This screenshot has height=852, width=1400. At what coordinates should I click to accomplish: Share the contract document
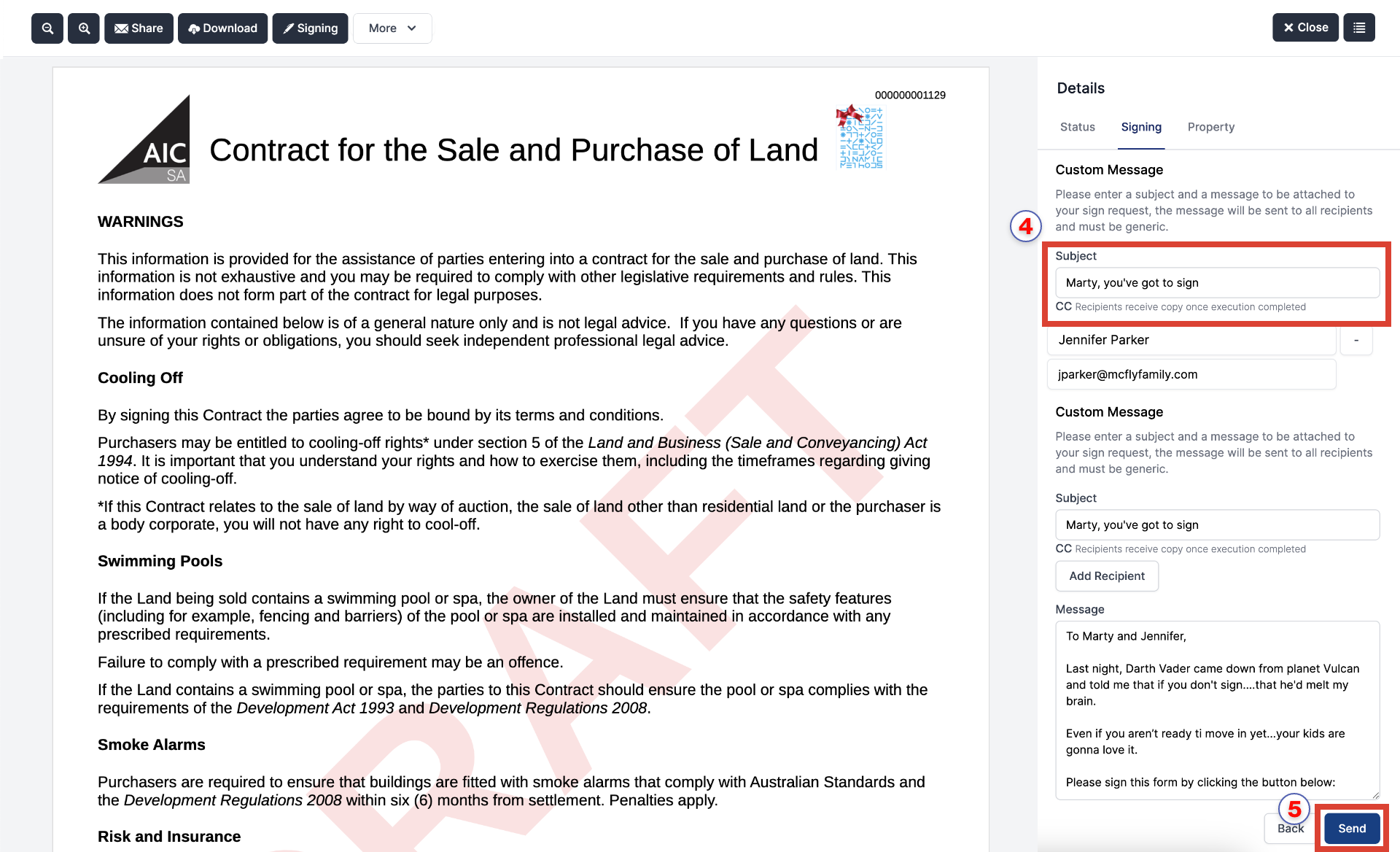pos(139,28)
